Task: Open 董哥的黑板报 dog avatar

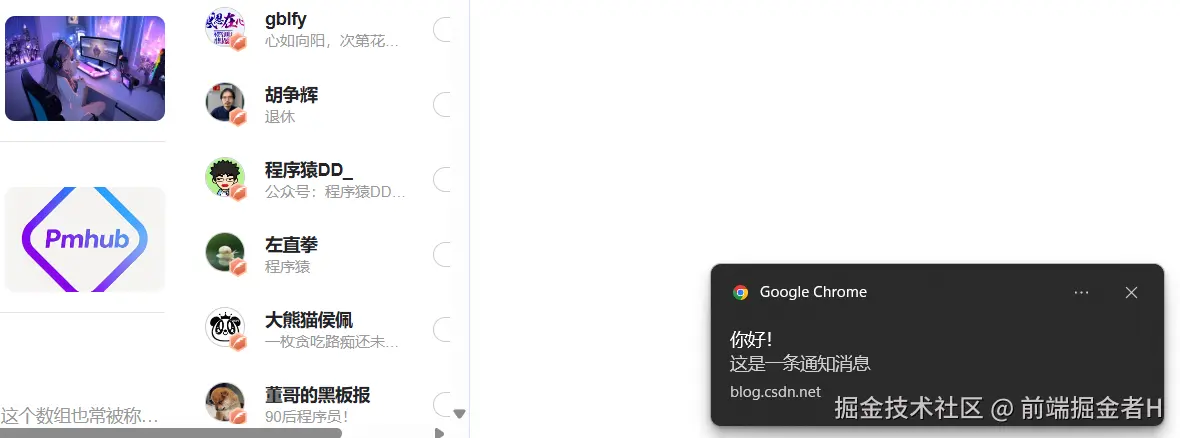Action: [x=225, y=403]
